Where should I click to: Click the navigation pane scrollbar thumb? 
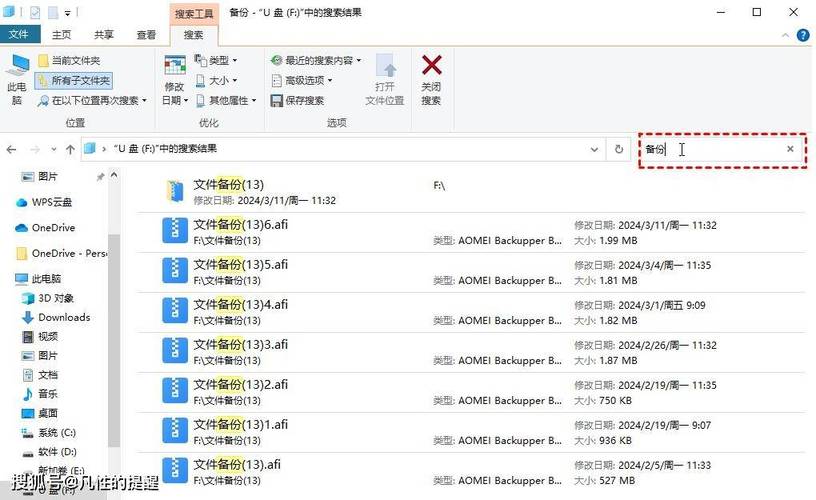[114, 340]
